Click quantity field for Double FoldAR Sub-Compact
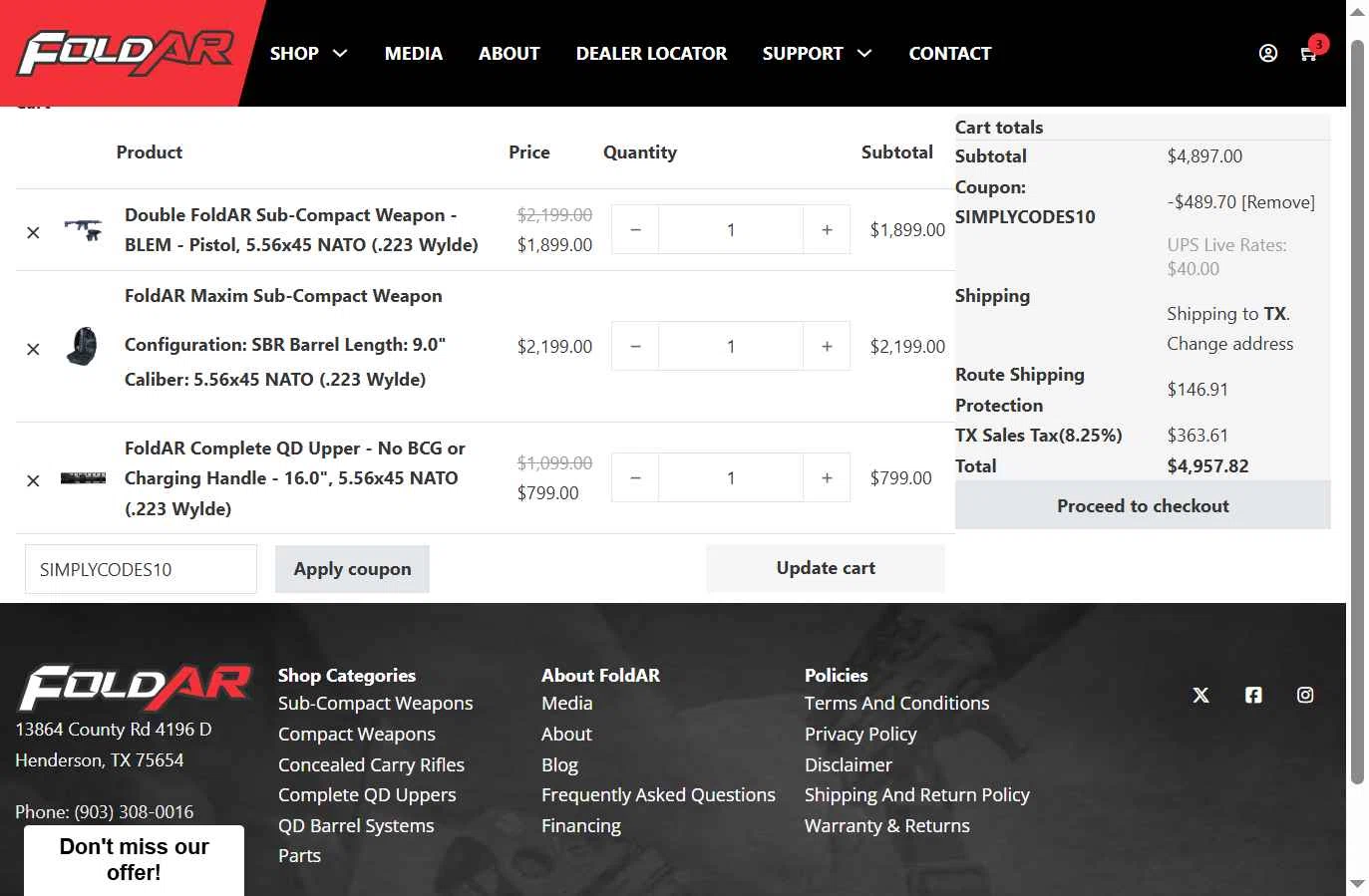This screenshot has height=896, width=1369. [x=731, y=229]
